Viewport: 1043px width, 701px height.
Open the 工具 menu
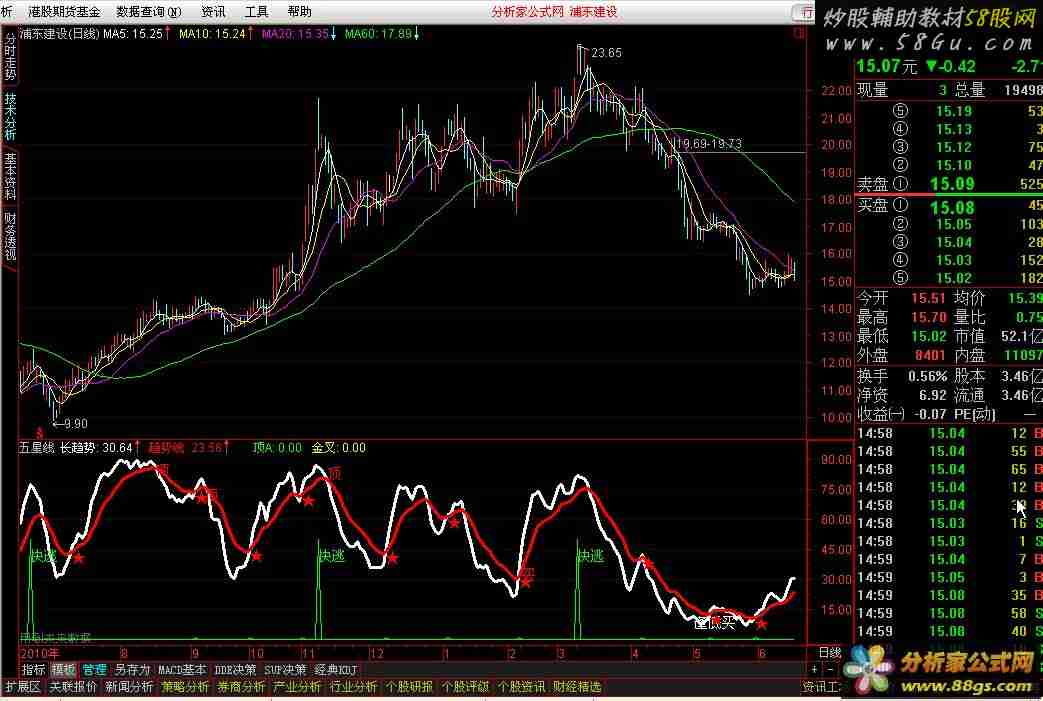point(256,12)
